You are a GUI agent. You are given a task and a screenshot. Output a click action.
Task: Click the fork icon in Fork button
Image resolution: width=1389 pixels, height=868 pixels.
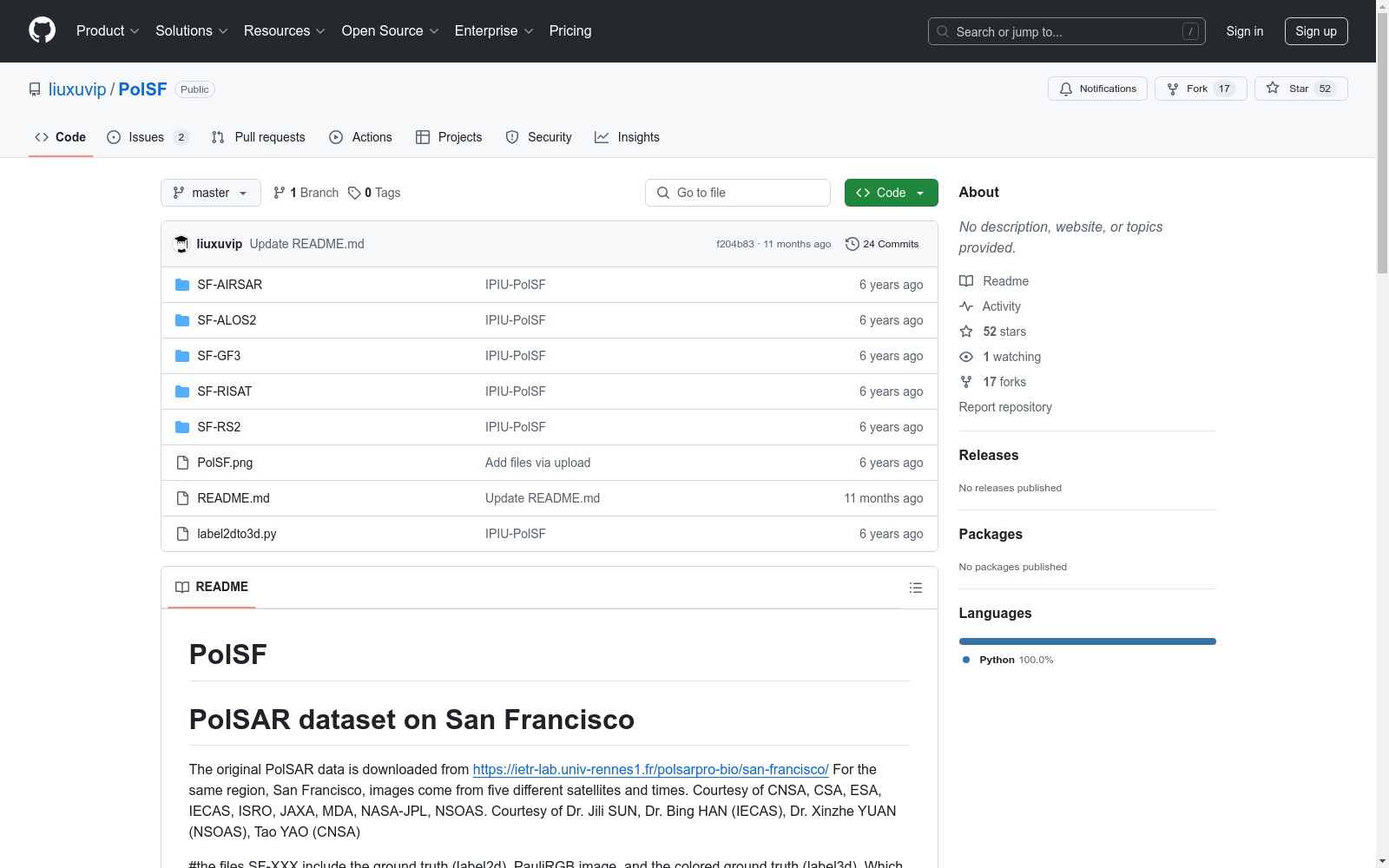pos(1173,89)
